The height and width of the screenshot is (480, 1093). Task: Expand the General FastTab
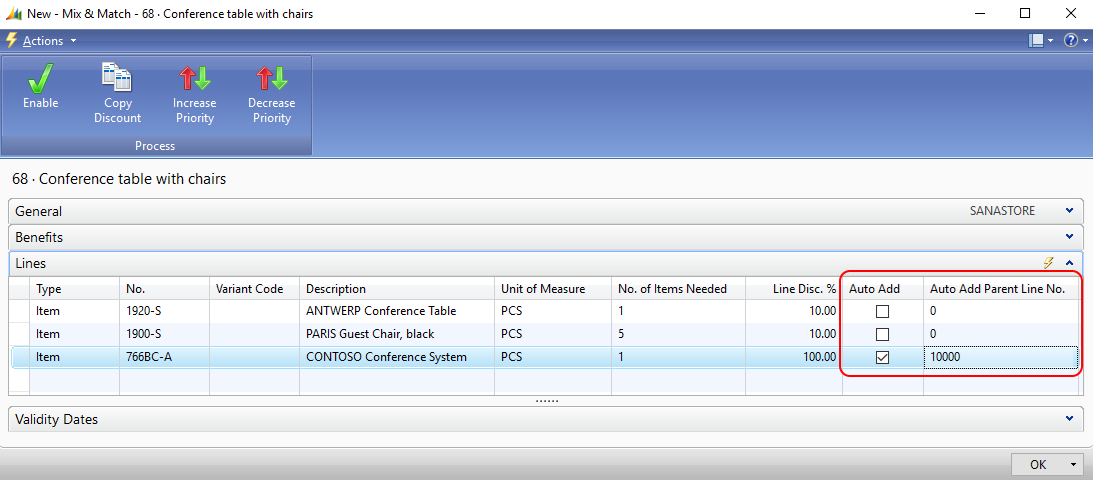(x=1069, y=210)
